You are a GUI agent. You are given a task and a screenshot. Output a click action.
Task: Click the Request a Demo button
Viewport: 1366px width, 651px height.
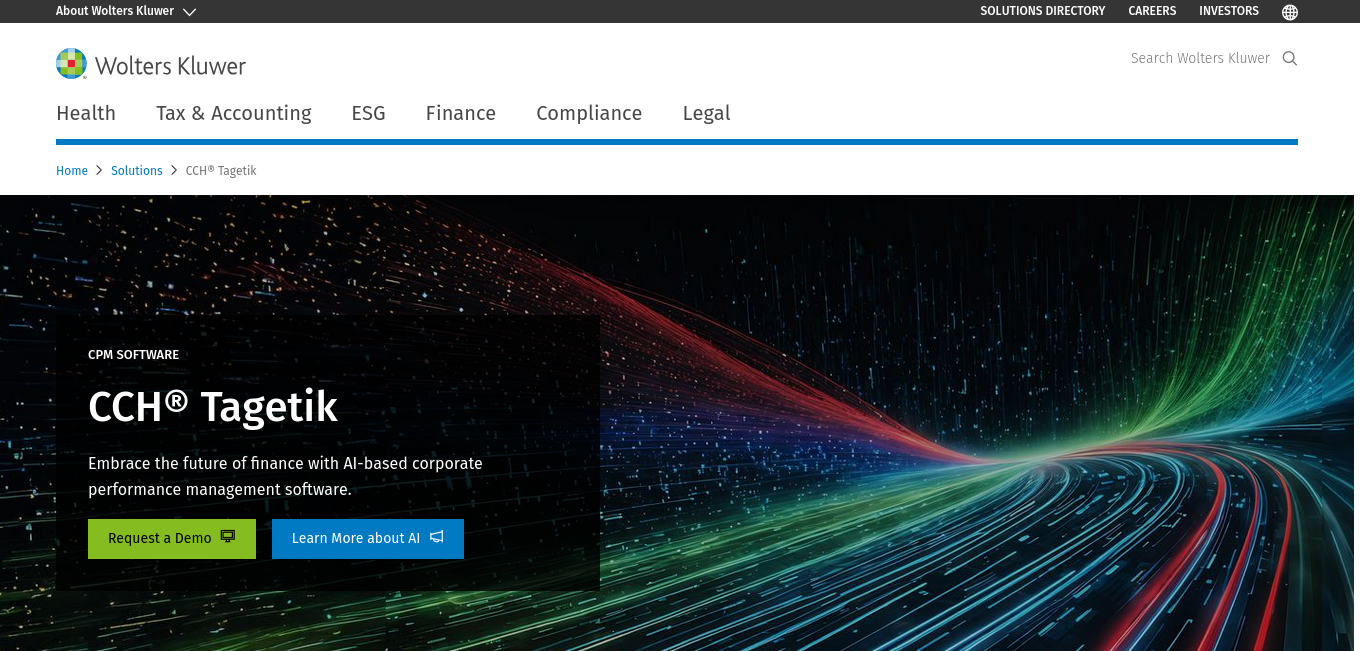point(172,538)
